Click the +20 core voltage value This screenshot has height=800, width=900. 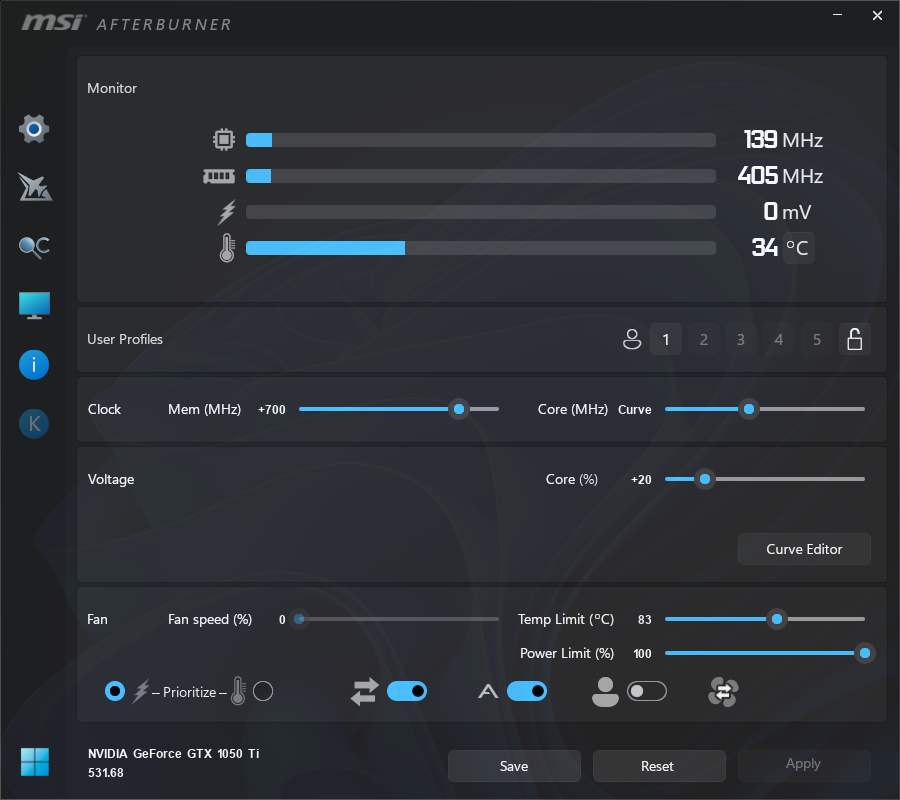[641, 480]
